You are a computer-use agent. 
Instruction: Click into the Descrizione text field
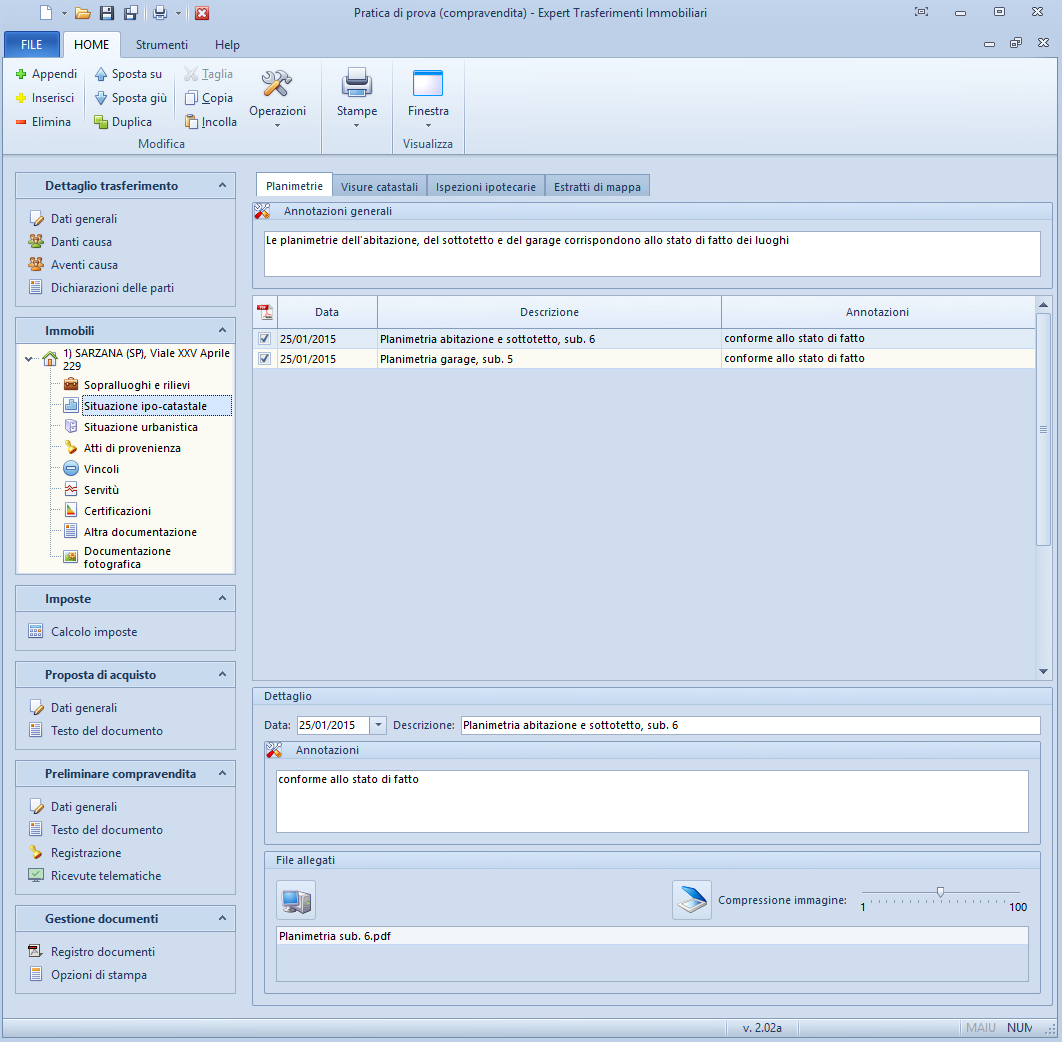[x=750, y=725]
